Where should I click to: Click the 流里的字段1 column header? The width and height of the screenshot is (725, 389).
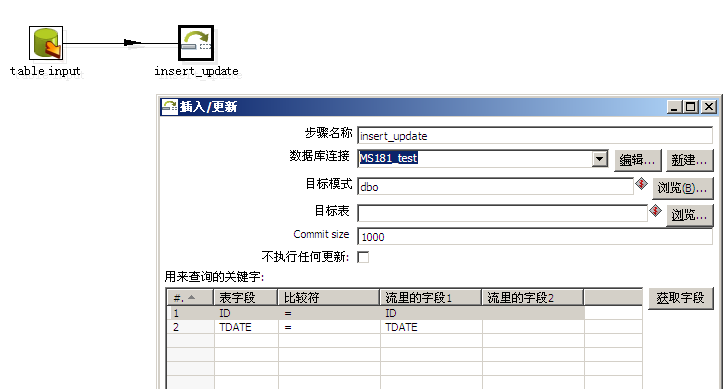(431, 298)
